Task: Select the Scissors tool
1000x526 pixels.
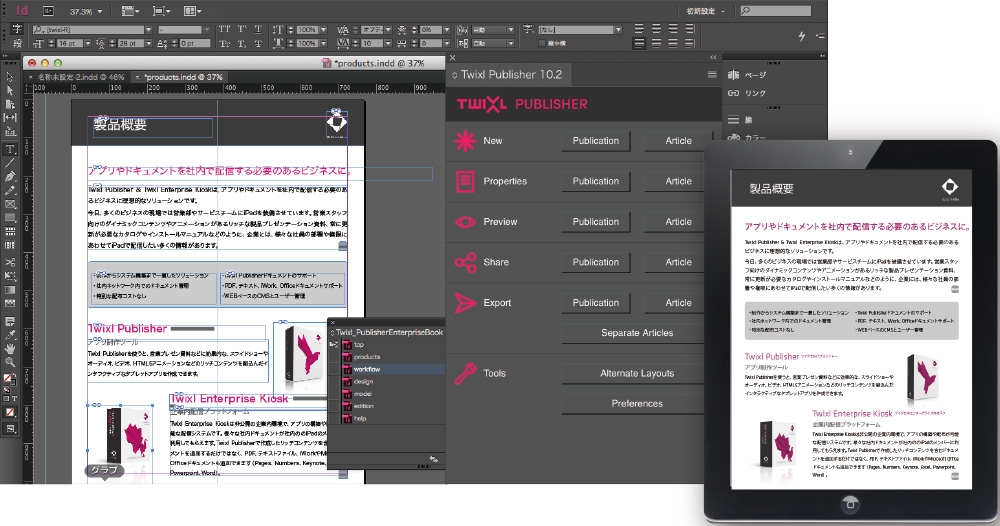Action: [10, 262]
